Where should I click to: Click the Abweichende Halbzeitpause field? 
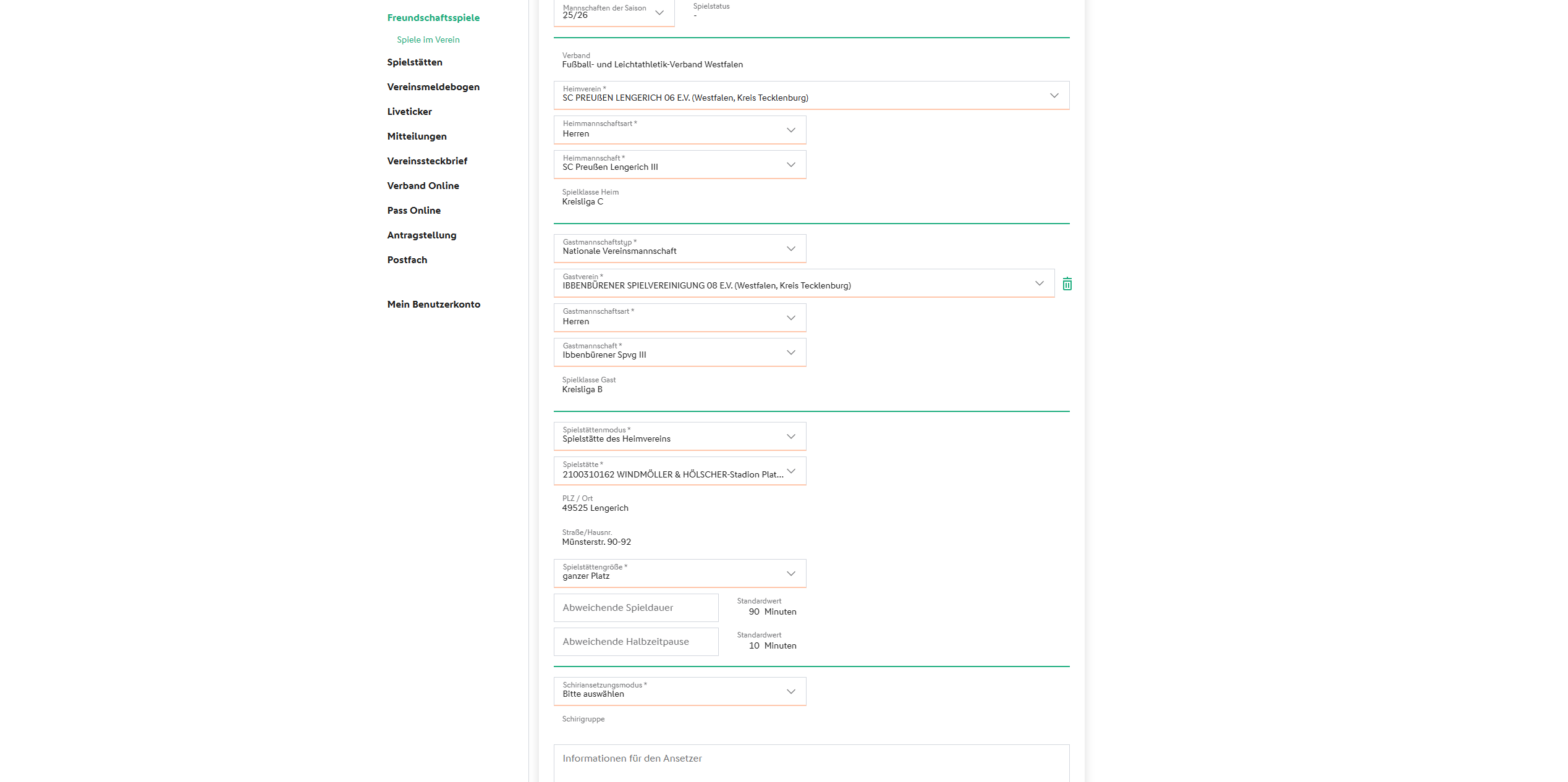(635, 642)
